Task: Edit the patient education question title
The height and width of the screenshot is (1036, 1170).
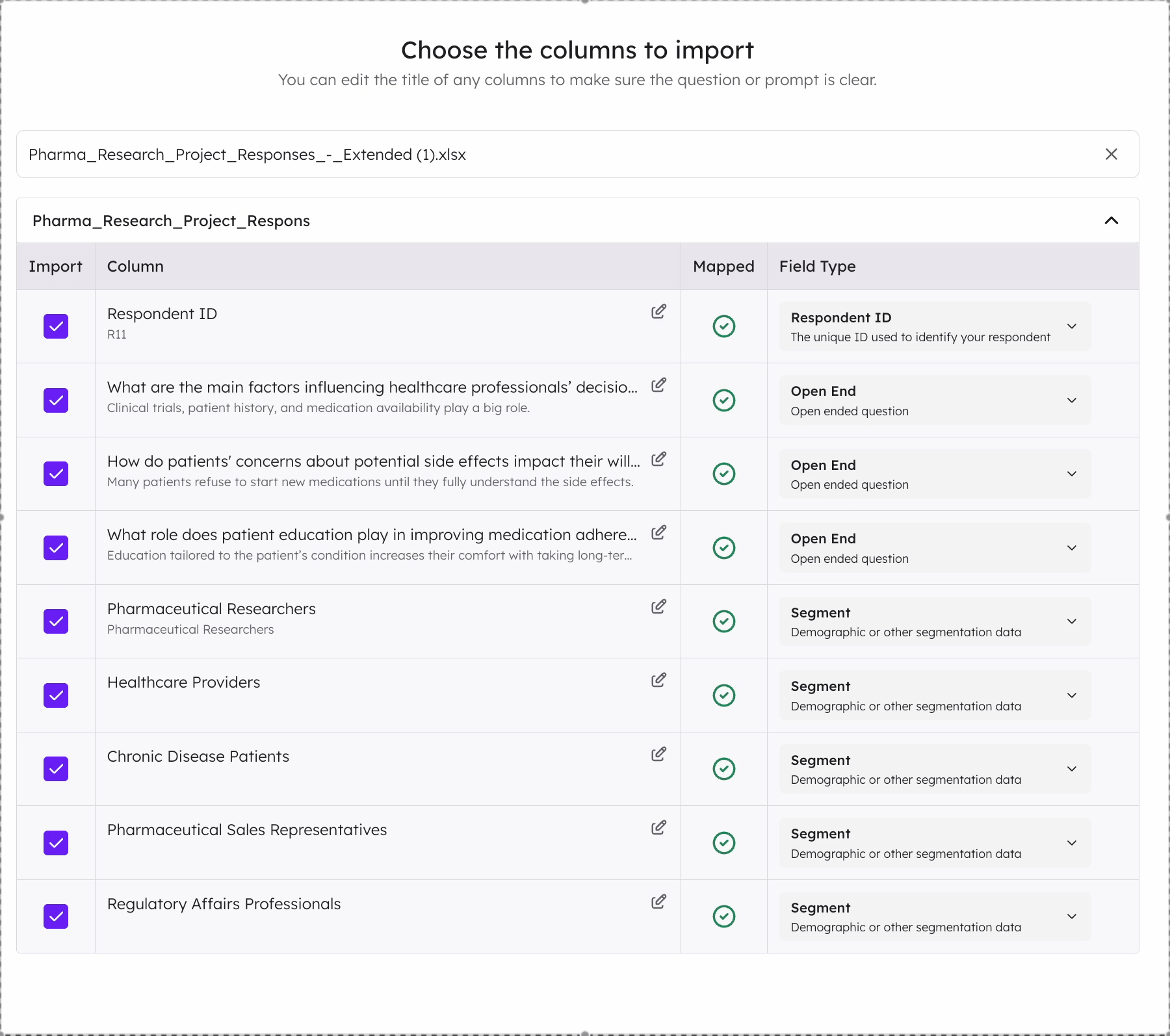Action: 658,533
